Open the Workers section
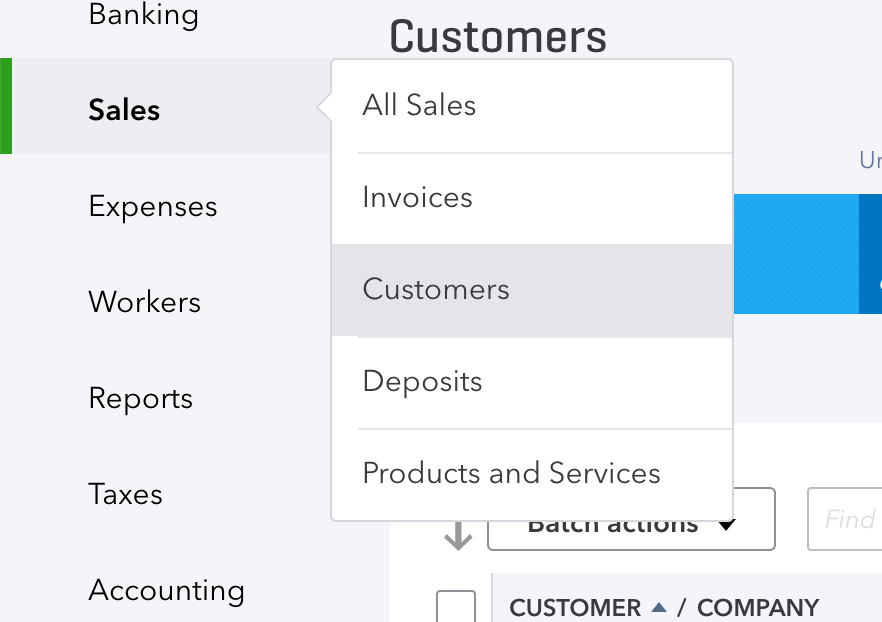 tap(144, 303)
